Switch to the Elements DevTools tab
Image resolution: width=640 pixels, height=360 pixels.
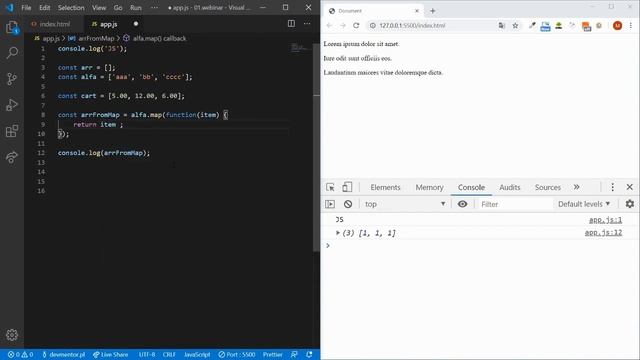(x=385, y=187)
